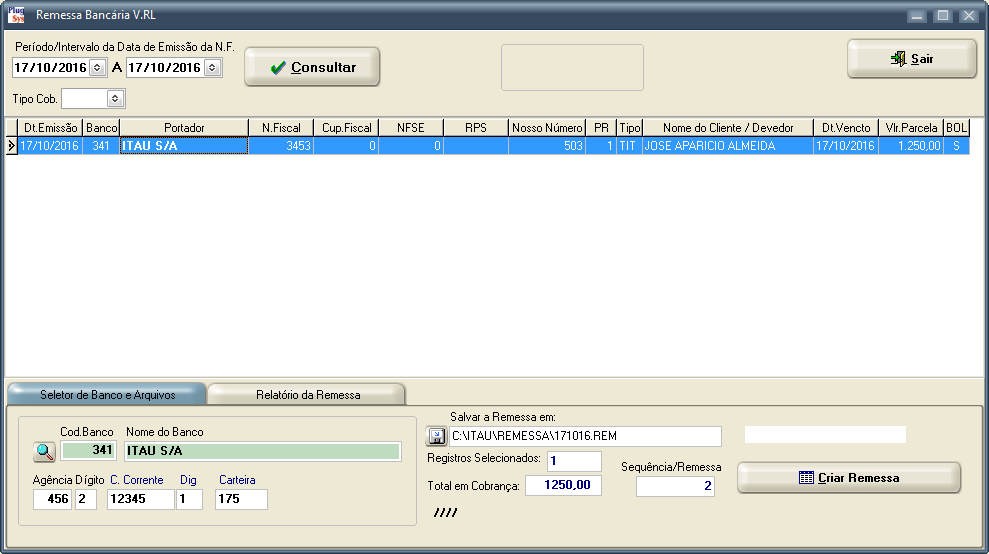Click the account Dig field with 1
The image size is (989, 554).
pos(189,499)
